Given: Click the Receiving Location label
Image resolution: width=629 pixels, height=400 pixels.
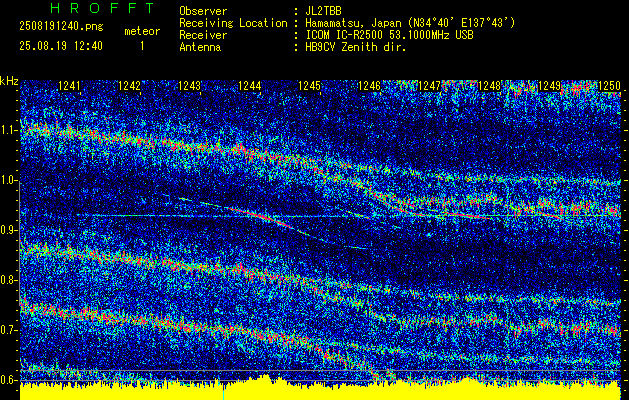Looking at the screenshot, I should coord(233,23).
